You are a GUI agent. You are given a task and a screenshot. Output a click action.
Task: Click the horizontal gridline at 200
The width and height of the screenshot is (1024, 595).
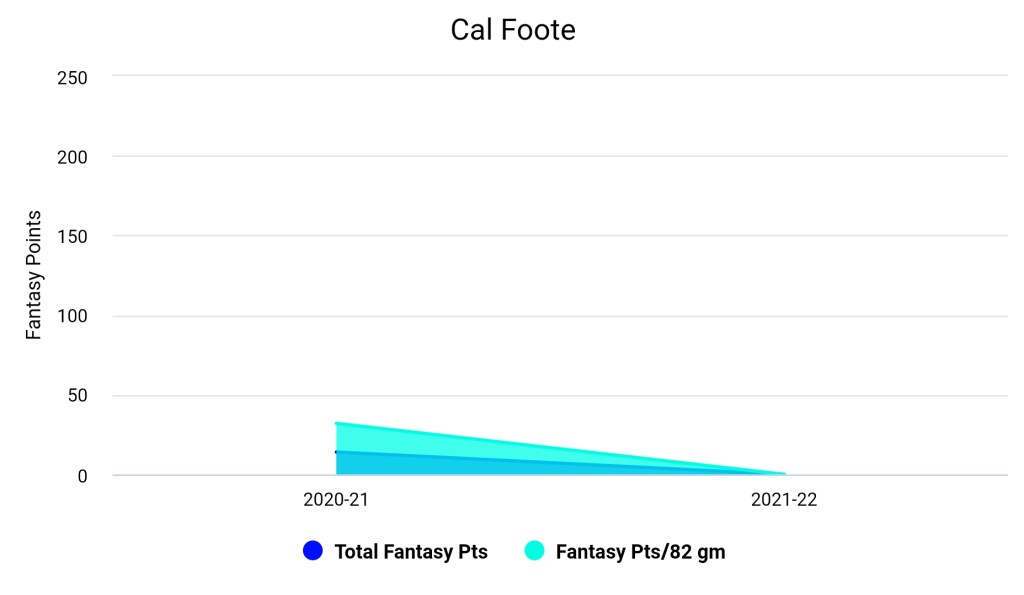pos(560,157)
